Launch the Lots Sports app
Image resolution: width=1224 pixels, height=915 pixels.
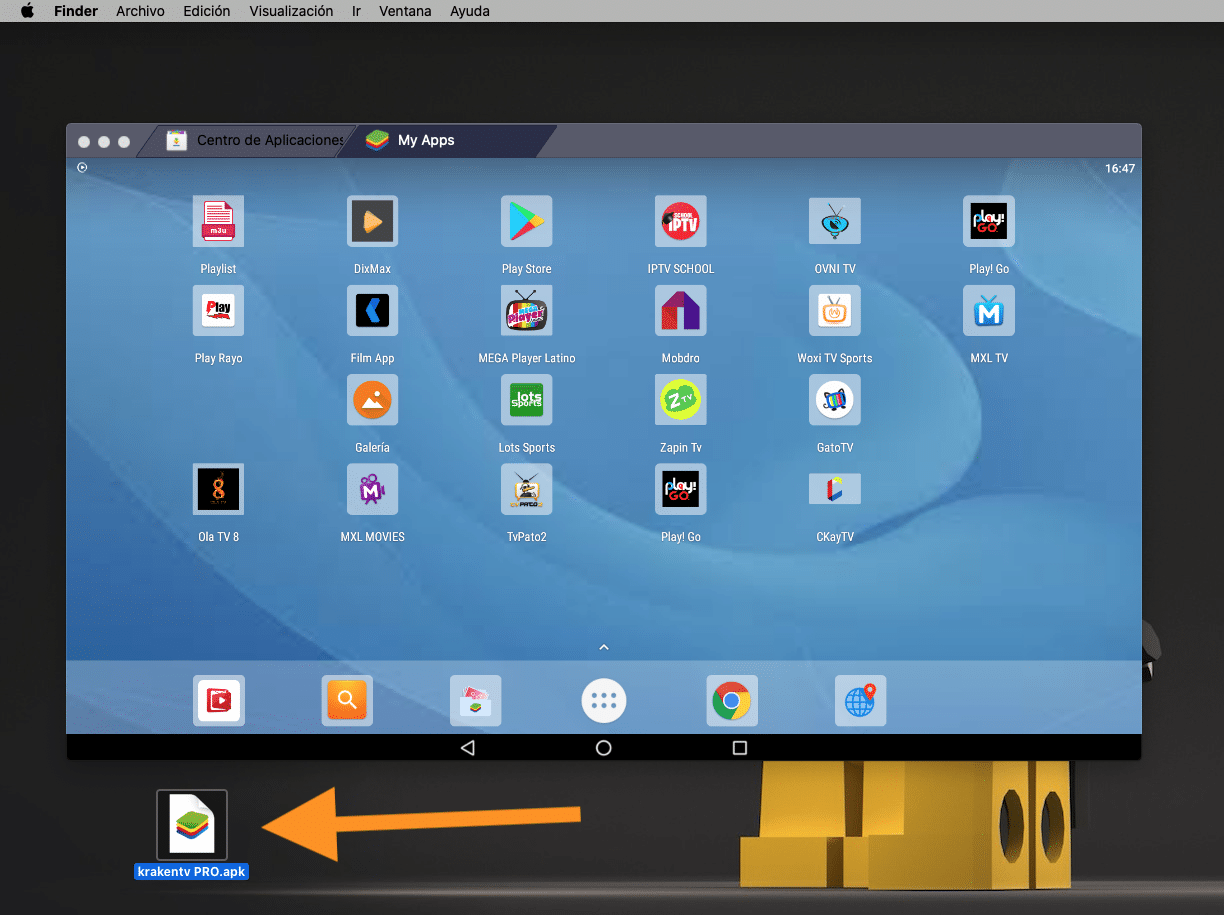[x=526, y=400]
